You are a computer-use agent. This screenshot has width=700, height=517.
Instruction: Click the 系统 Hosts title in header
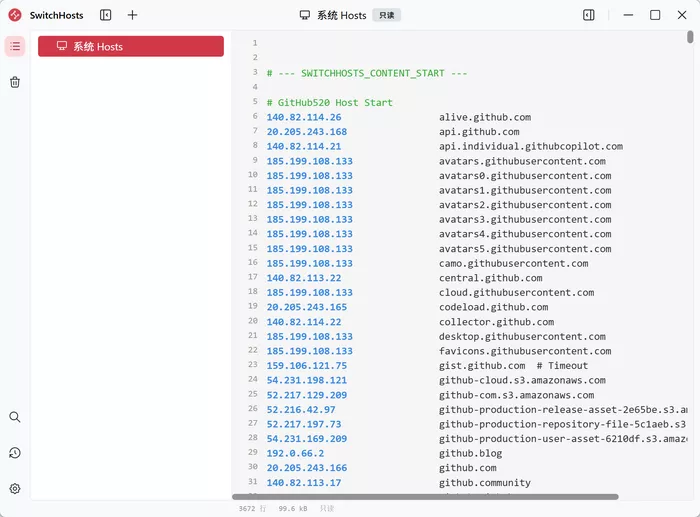click(x=342, y=15)
